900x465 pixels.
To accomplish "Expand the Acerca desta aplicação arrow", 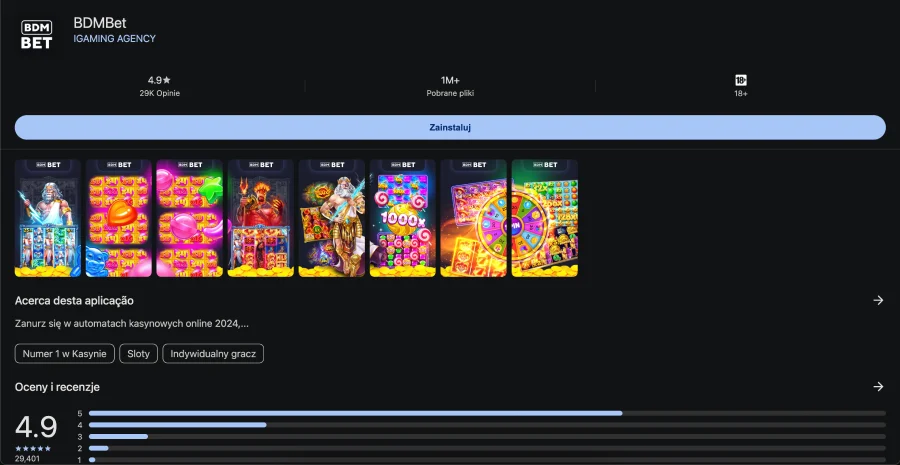I will (x=878, y=300).
